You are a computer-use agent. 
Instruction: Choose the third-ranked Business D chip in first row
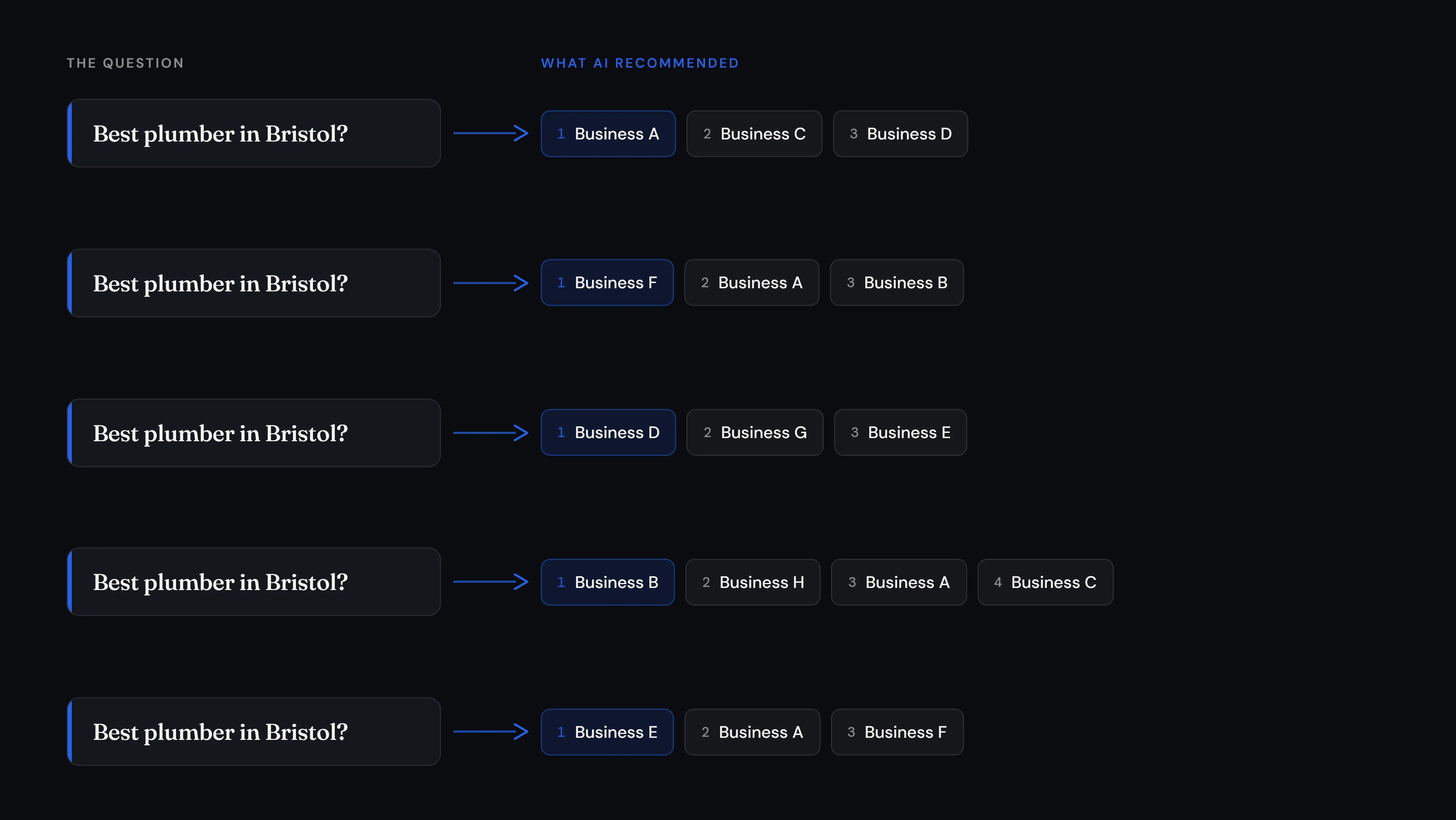[x=900, y=134]
